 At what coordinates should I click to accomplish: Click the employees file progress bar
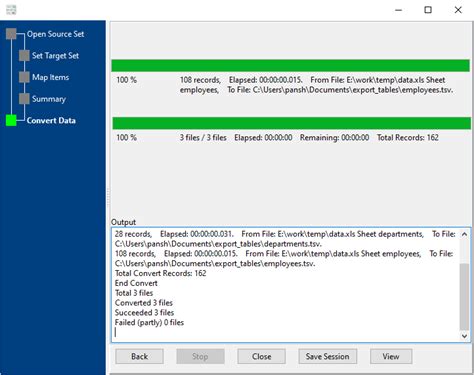tap(290, 66)
